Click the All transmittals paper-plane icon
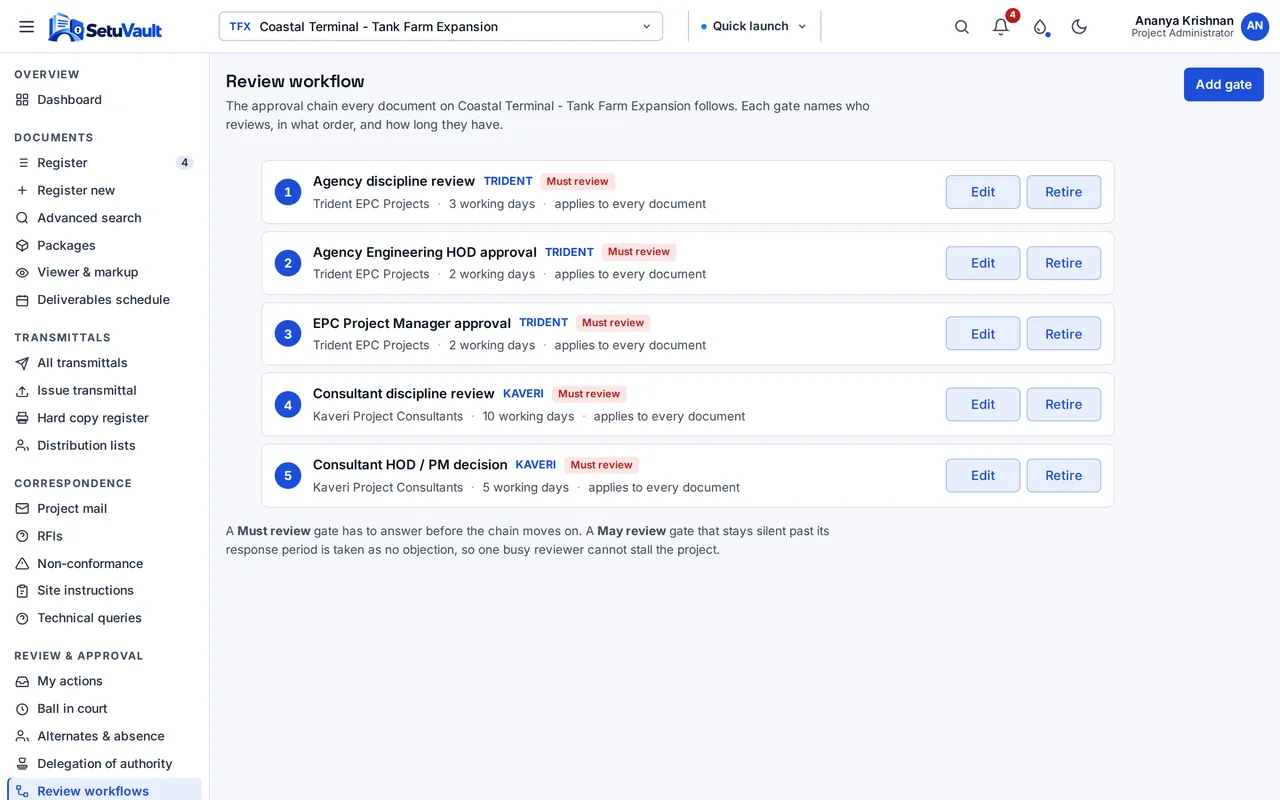The width and height of the screenshot is (1280, 800). point(22,363)
